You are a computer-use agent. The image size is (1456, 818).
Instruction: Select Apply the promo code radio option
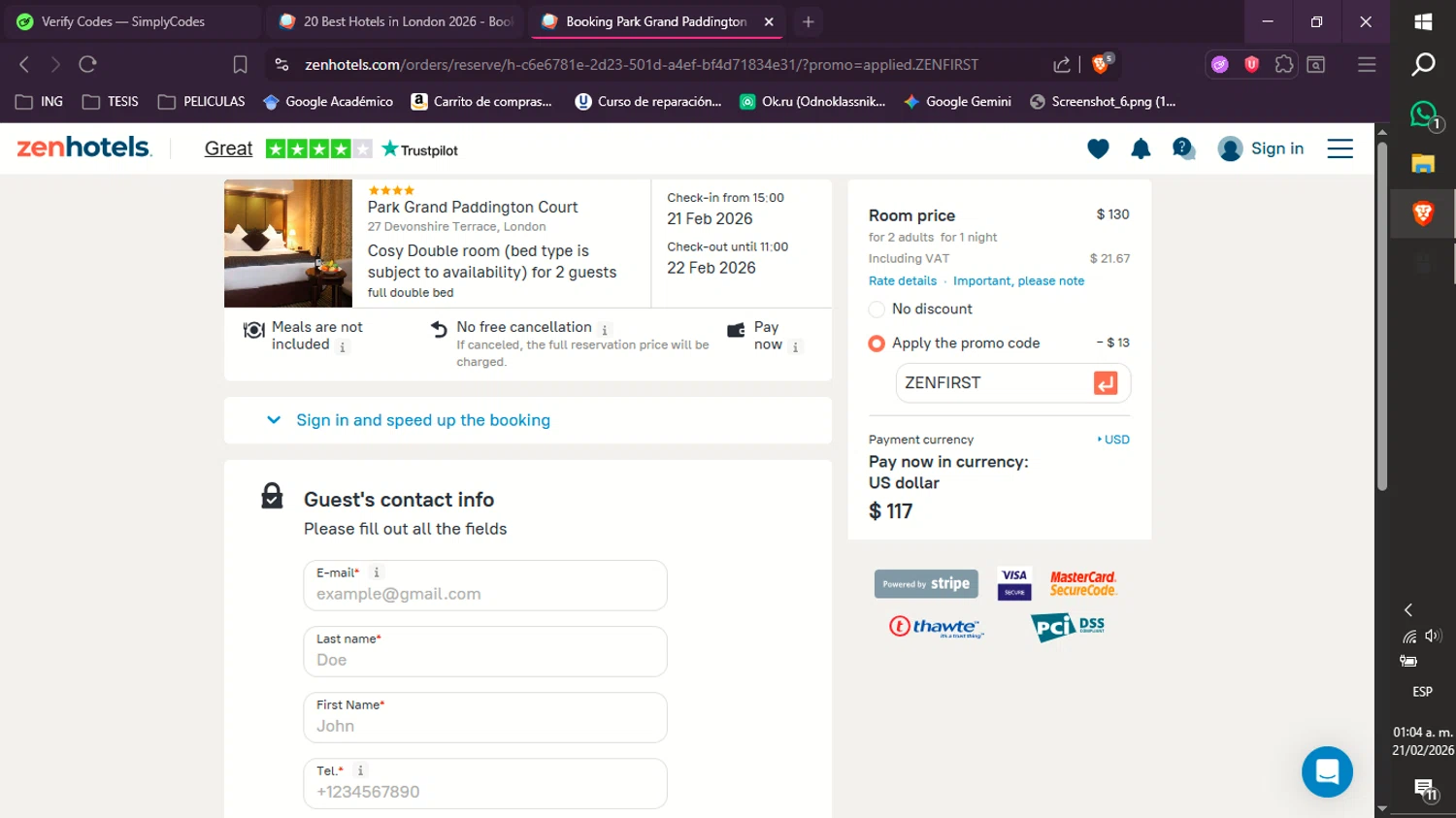point(877,344)
